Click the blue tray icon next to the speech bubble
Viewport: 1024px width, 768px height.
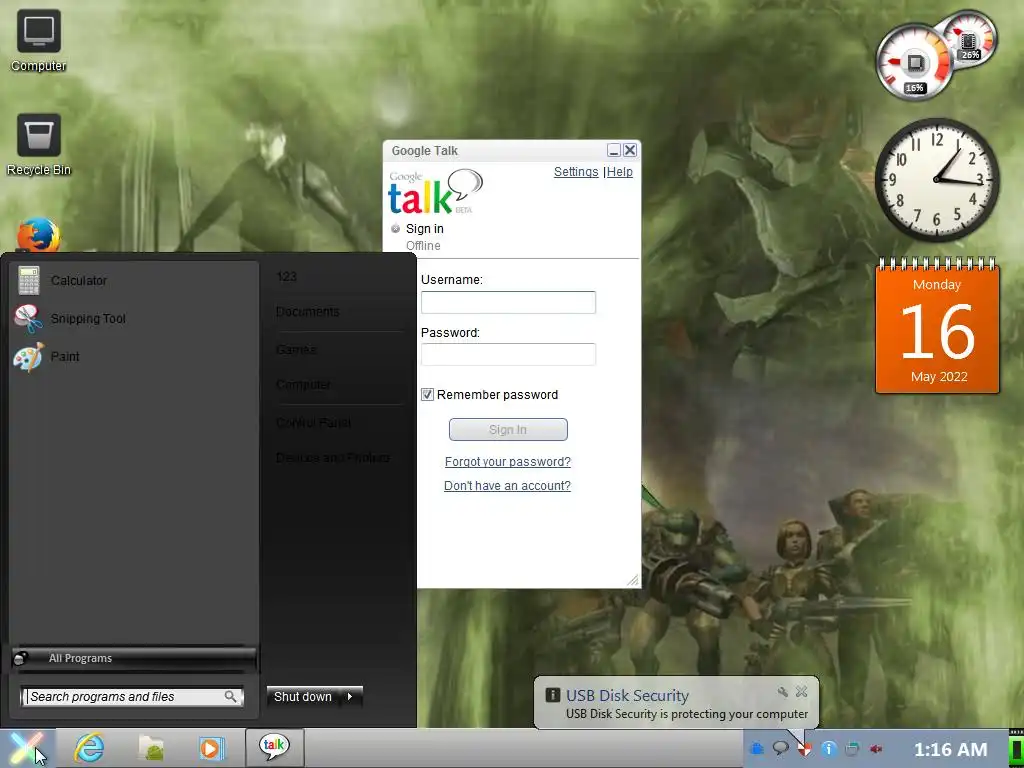point(757,748)
